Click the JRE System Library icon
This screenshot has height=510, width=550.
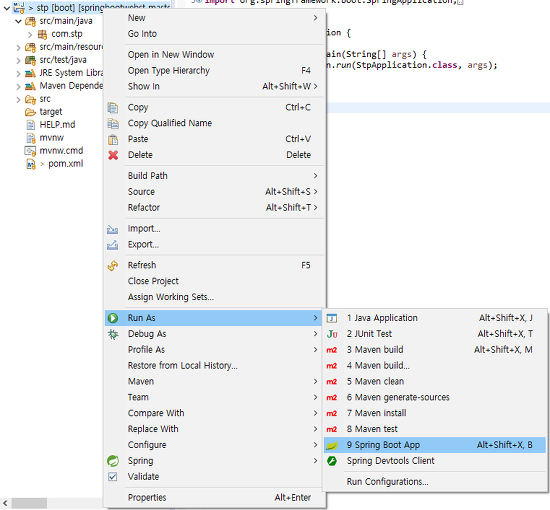[x=31, y=73]
